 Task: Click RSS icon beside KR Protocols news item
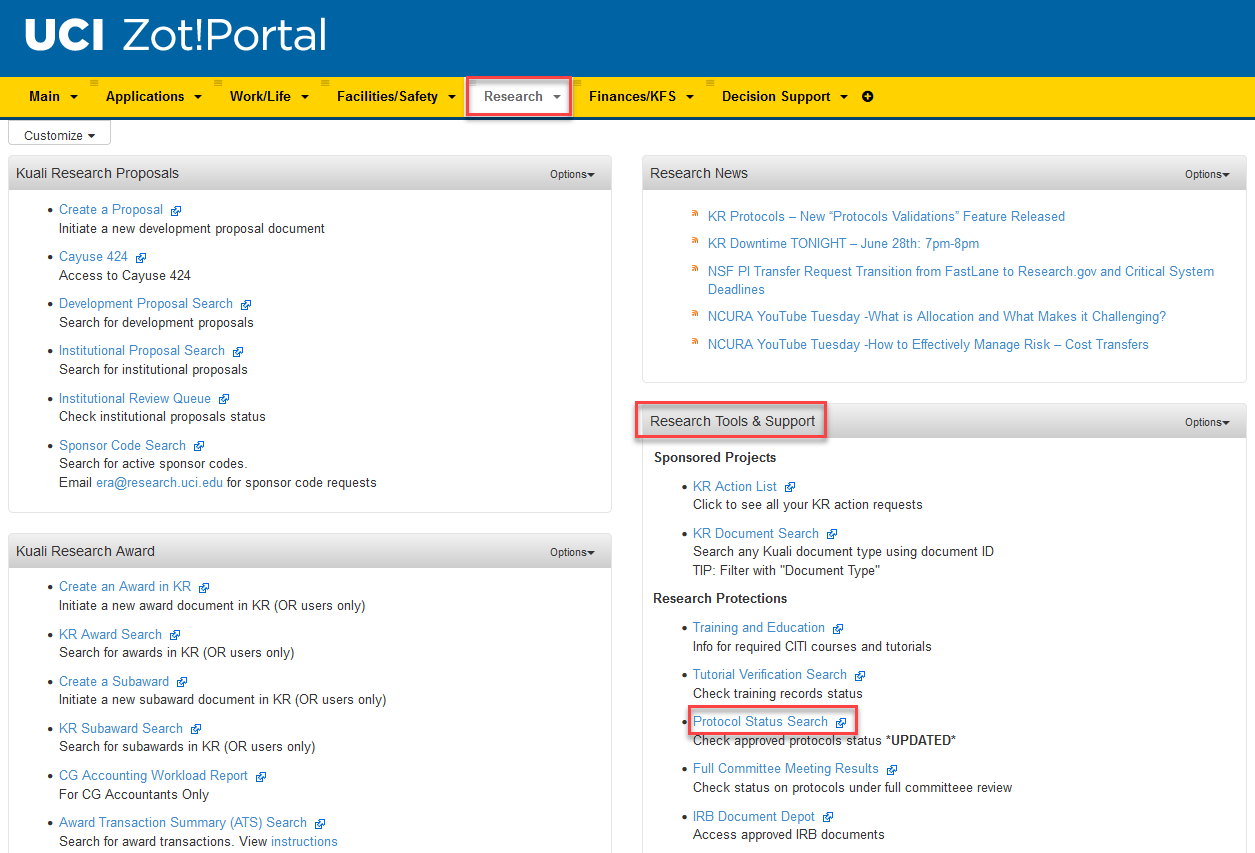(x=695, y=214)
